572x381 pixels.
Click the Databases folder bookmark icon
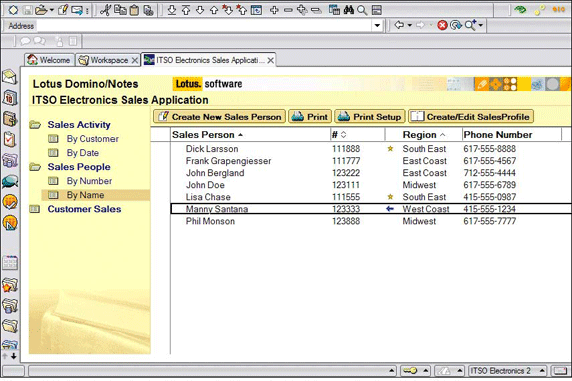pos(10,306)
